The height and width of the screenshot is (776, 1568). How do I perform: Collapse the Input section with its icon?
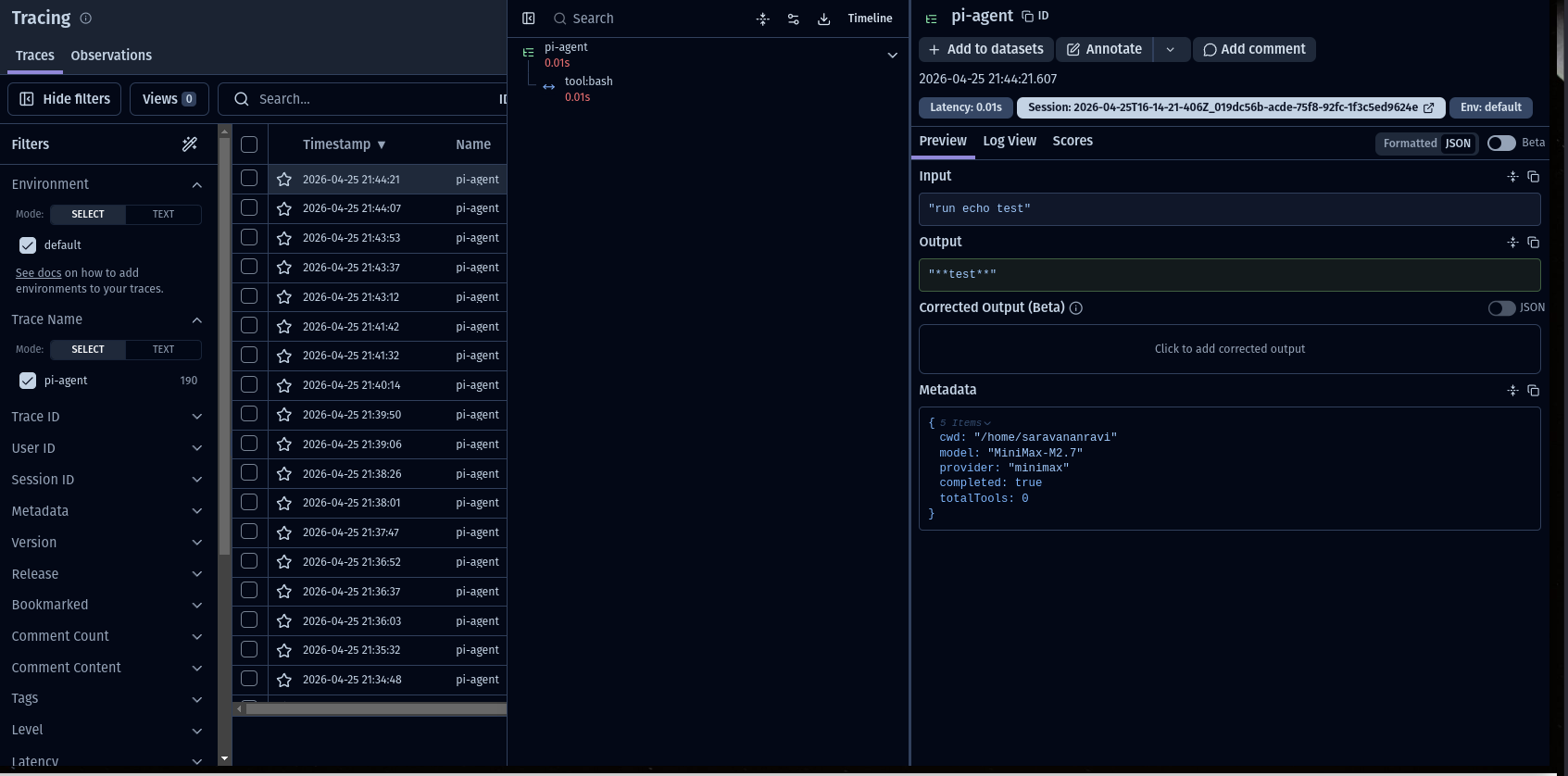[x=1513, y=176]
